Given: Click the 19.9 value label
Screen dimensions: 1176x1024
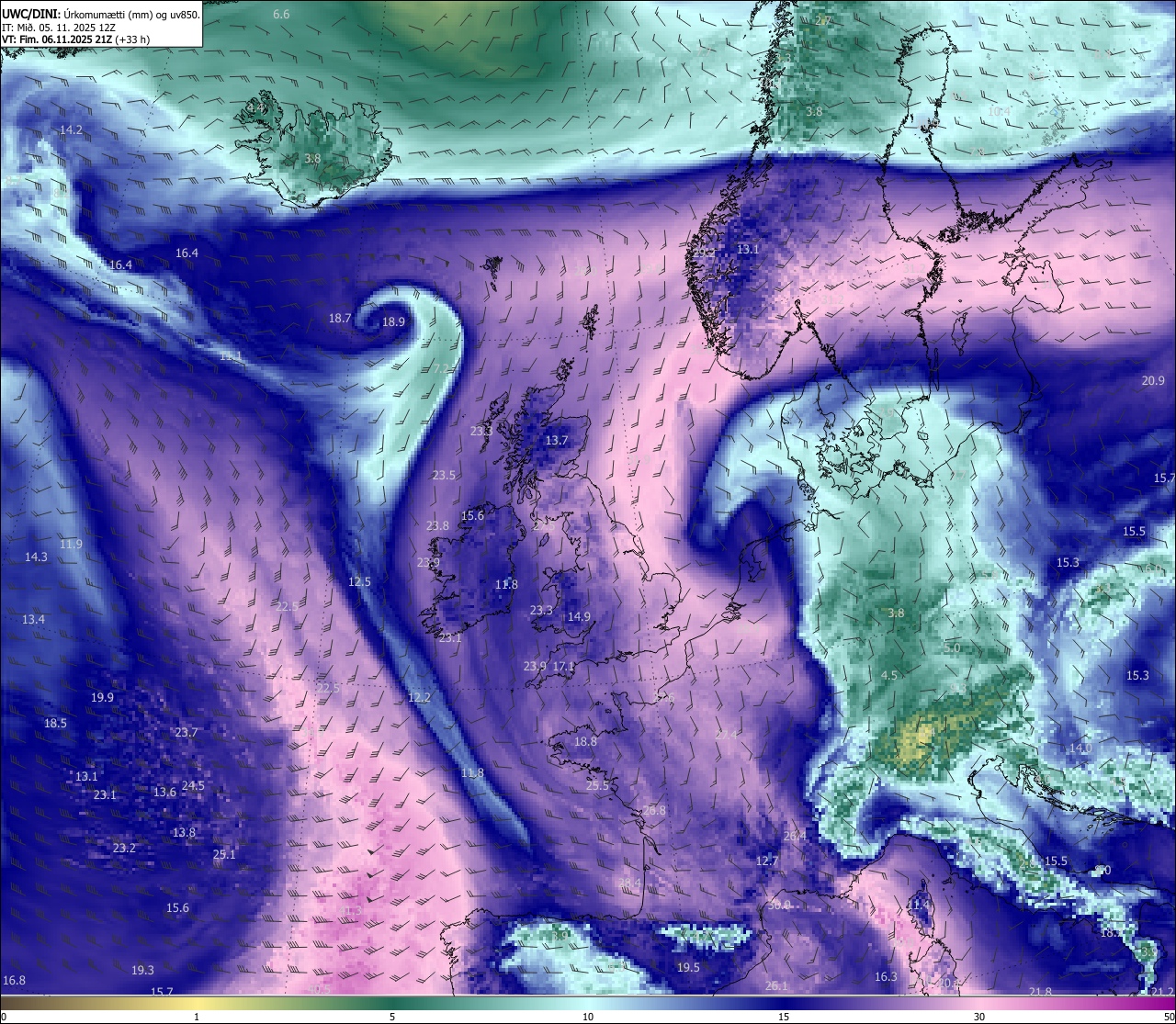Looking at the screenshot, I should tap(102, 697).
